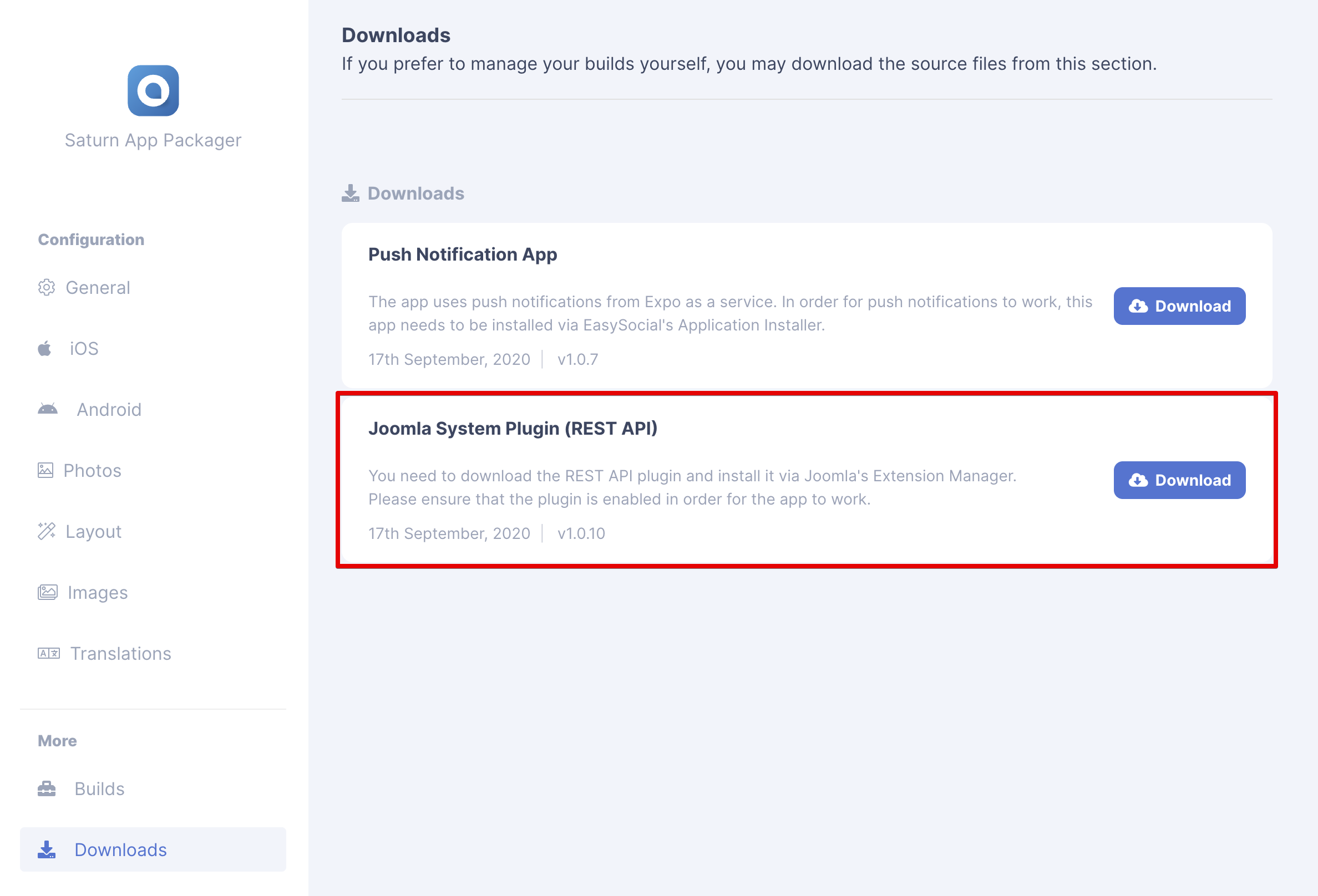
Task: Switch to the Translations section
Action: tap(120, 654)
